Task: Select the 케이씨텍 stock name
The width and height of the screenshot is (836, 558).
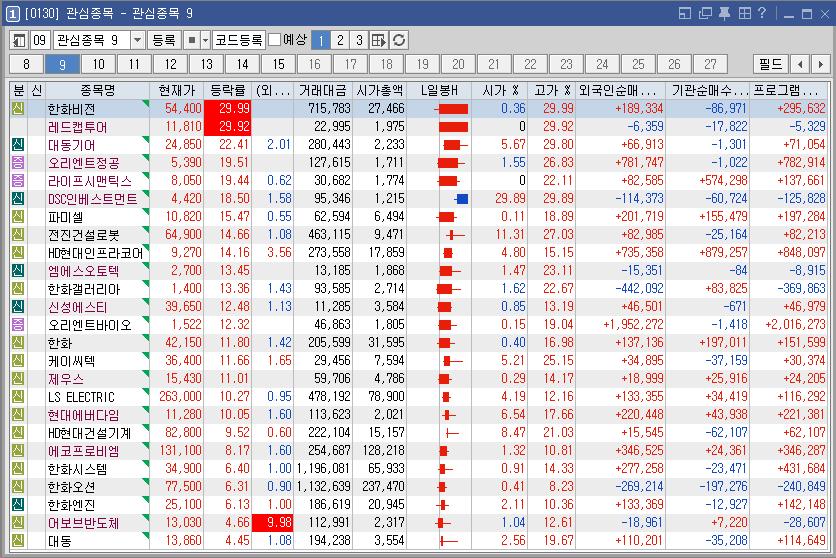Action: 71,361
